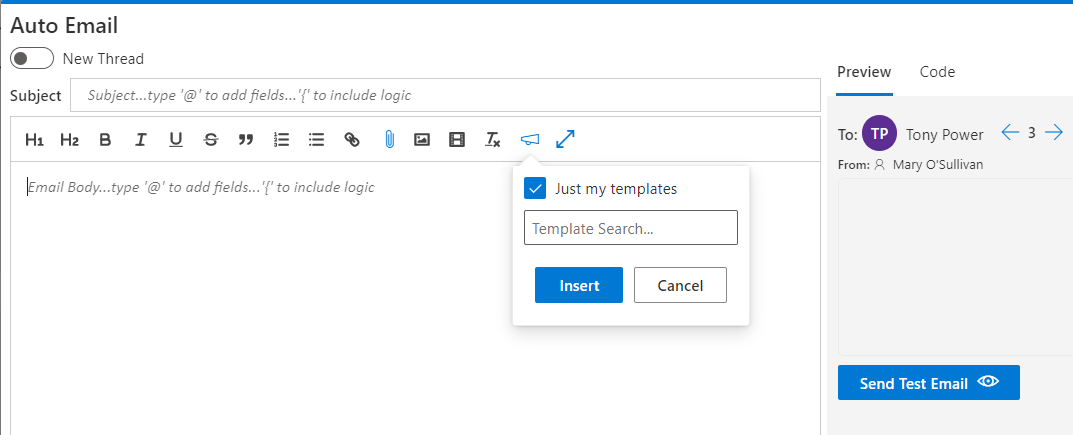Click the TP recipient avatar
The image size is (1073, 435).
click(x=879, y=133)
